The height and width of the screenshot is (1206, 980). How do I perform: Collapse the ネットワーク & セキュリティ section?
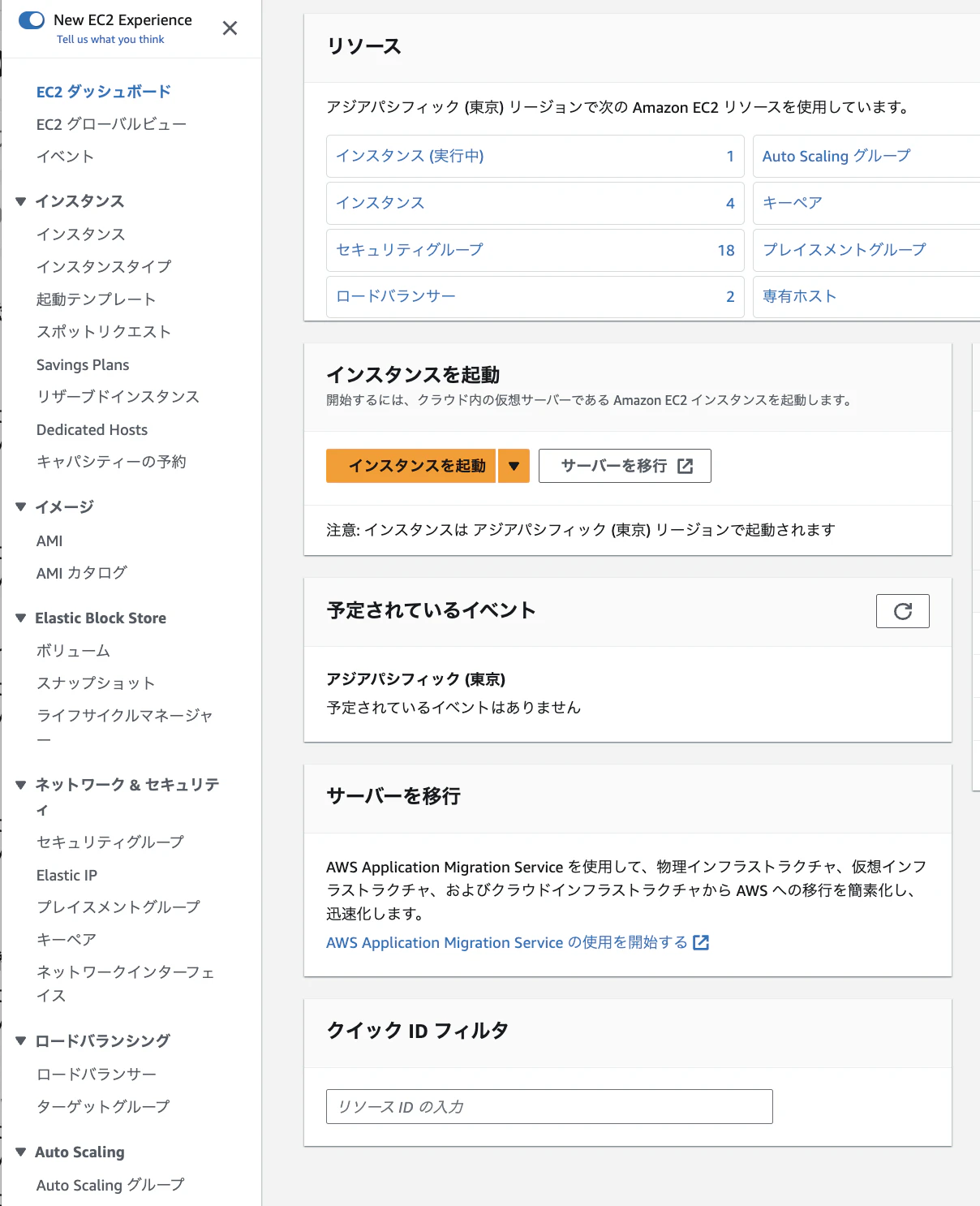pyautogui.click(x=21, y=785)
